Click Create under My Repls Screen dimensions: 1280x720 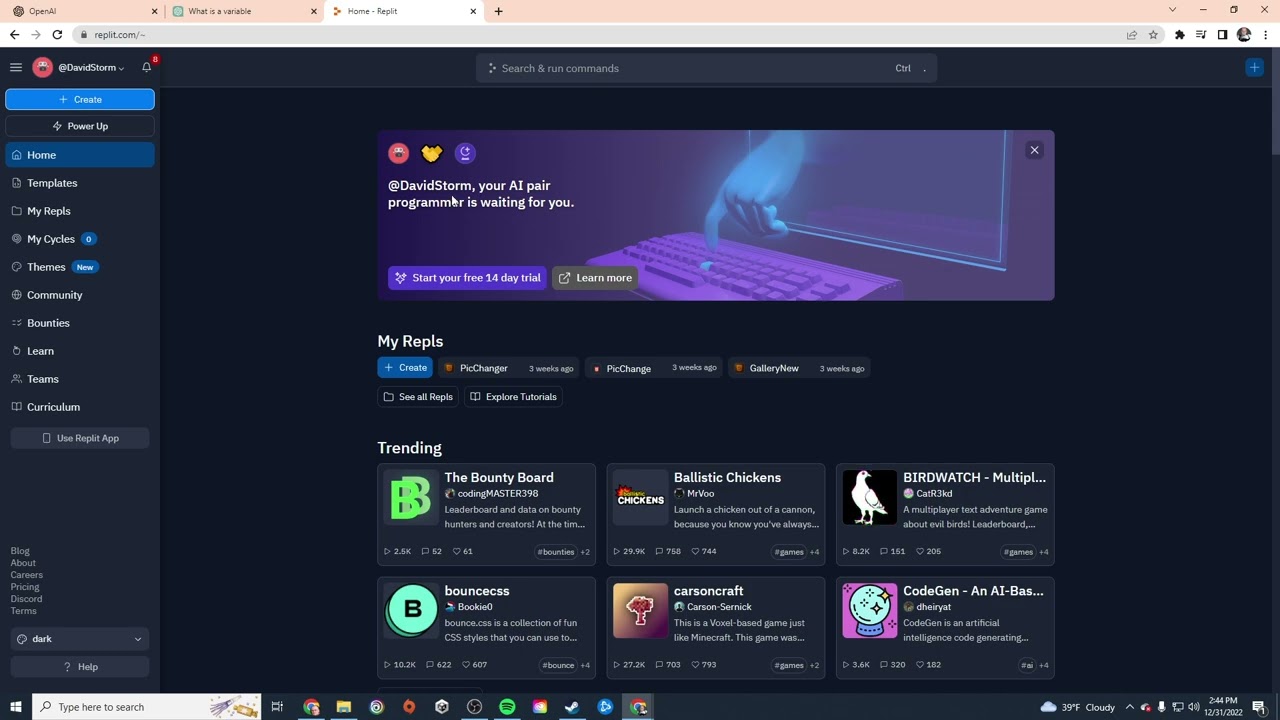coord(405,368)
